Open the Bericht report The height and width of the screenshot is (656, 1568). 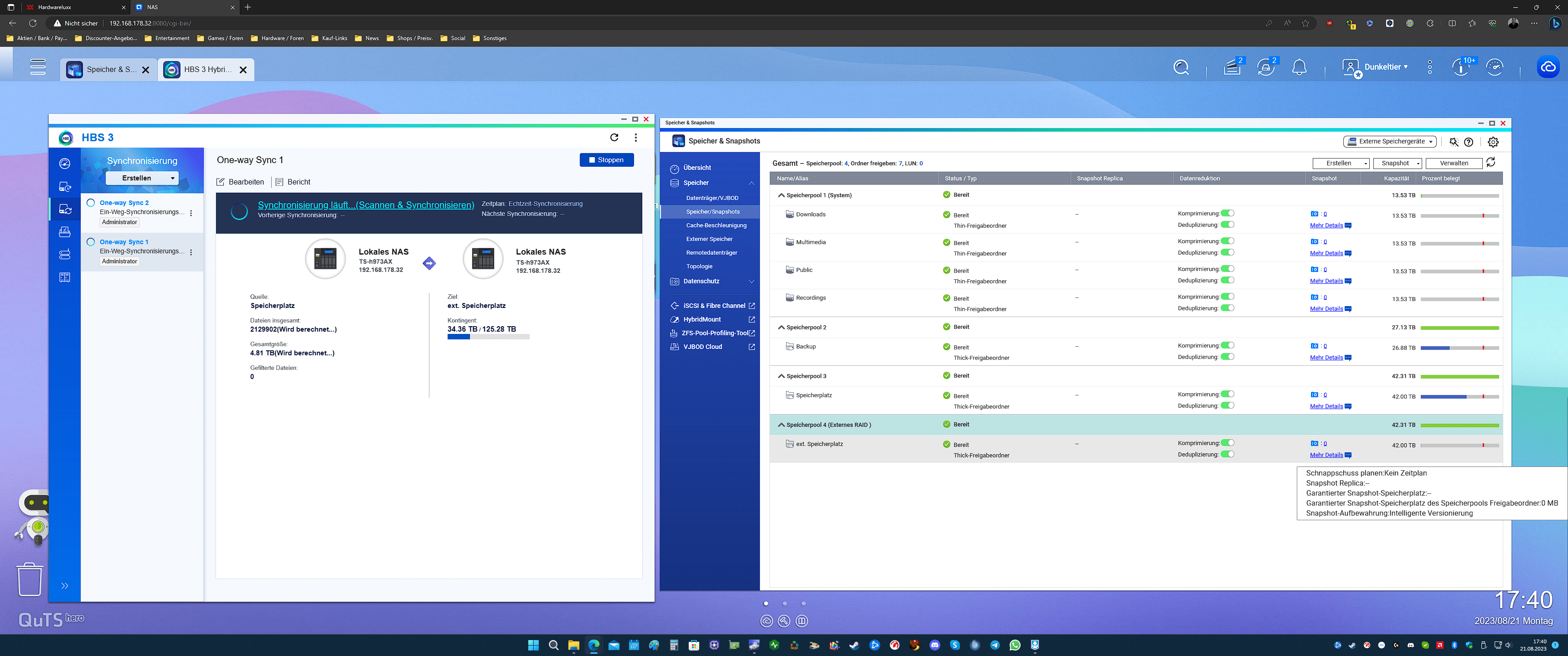(293, 182)
